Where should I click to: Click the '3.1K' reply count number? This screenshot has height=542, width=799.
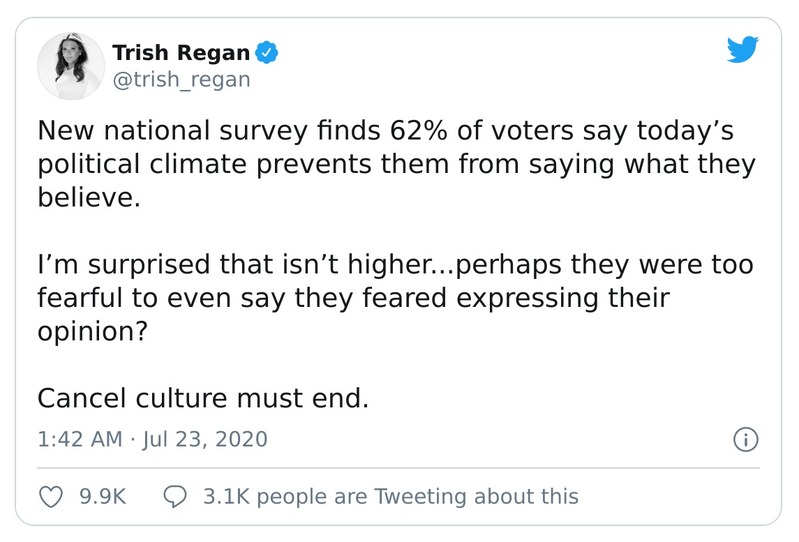226,496
